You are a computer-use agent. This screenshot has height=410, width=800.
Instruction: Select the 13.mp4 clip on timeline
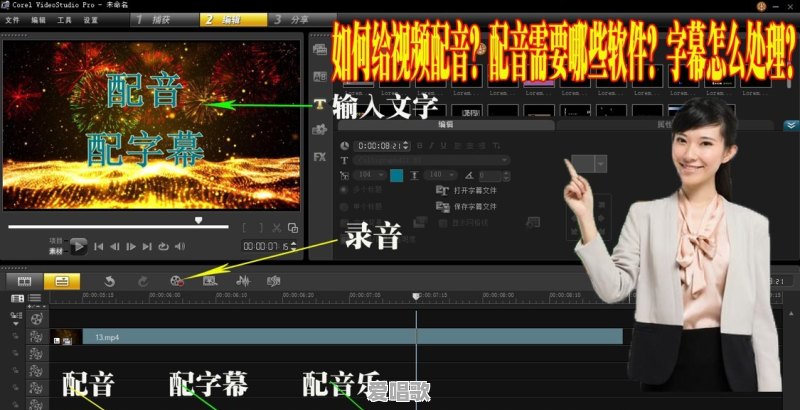point(336,337)
